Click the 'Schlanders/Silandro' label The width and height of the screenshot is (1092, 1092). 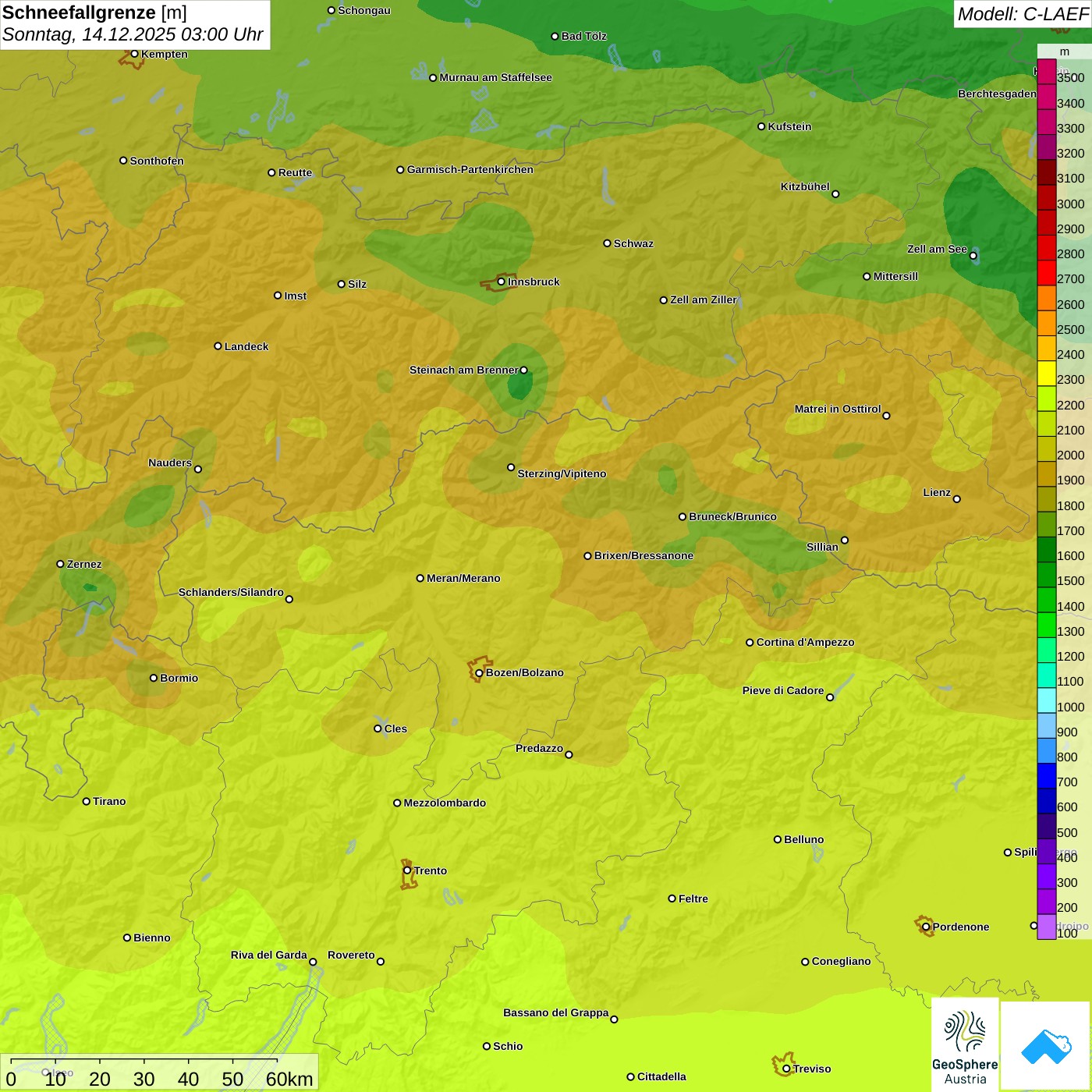tap(231, 592)
